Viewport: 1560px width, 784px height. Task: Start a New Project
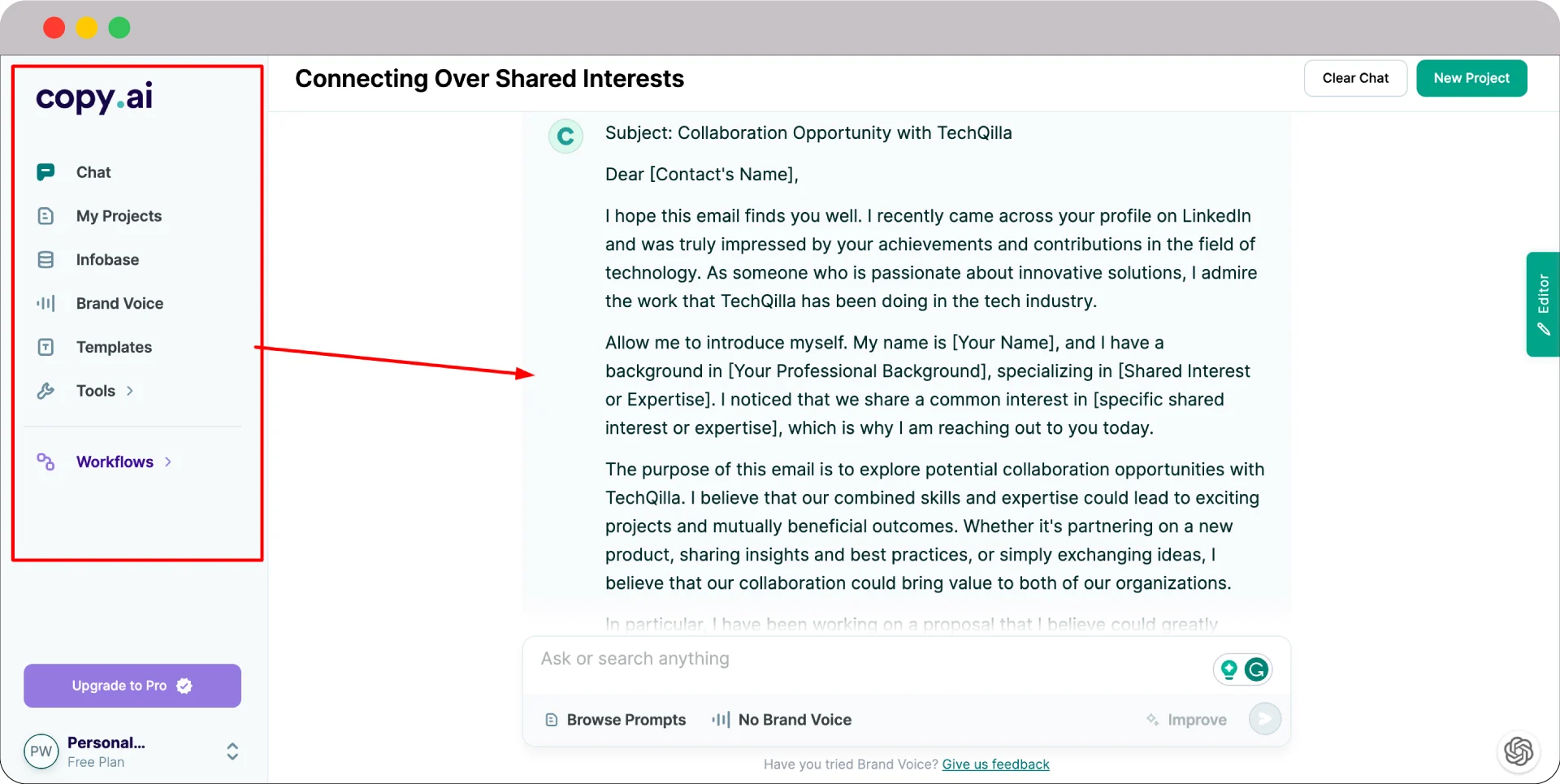pyautogui.click(x=1471, y=78)
